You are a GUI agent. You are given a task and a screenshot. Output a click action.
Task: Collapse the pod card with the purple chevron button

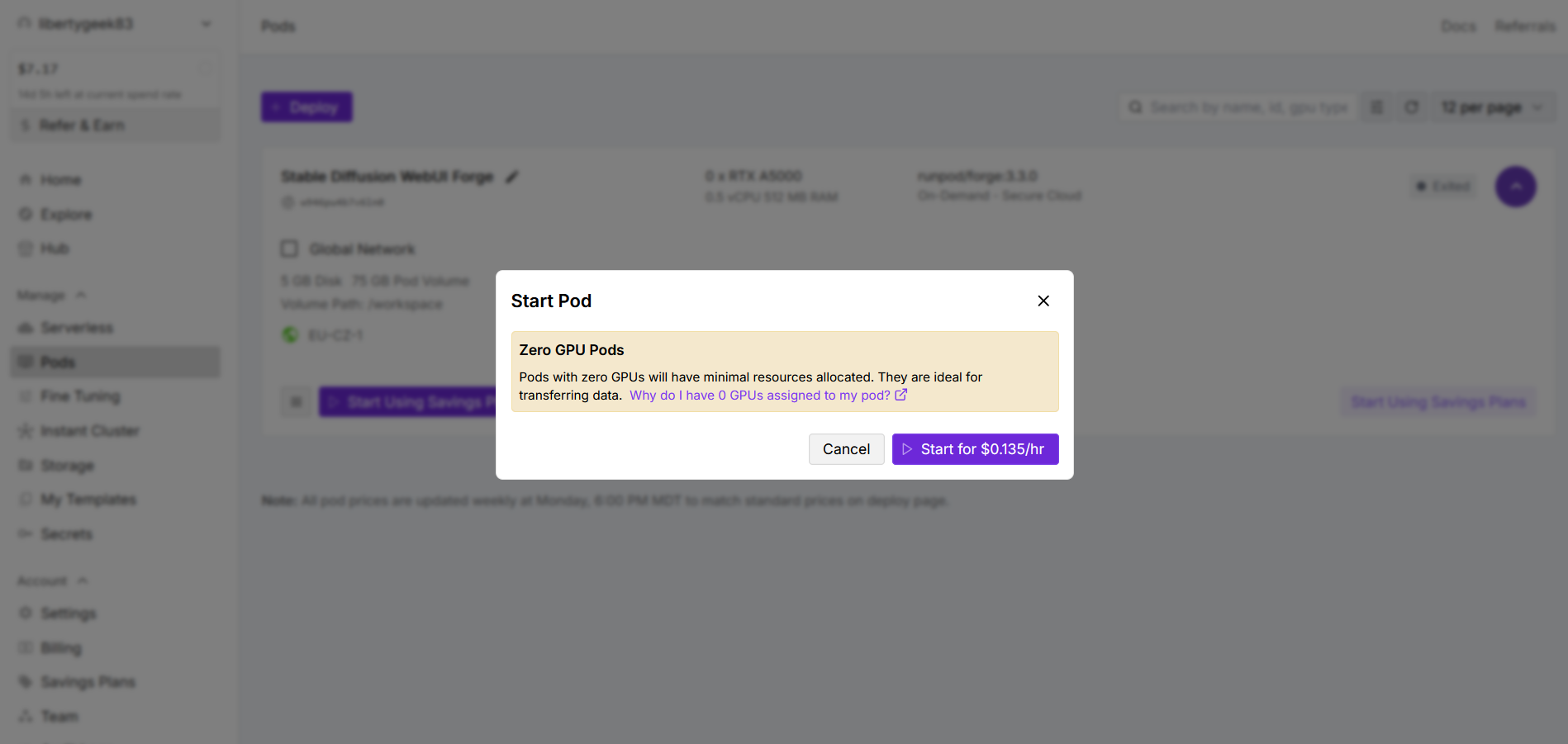[x=1516, y=187]
